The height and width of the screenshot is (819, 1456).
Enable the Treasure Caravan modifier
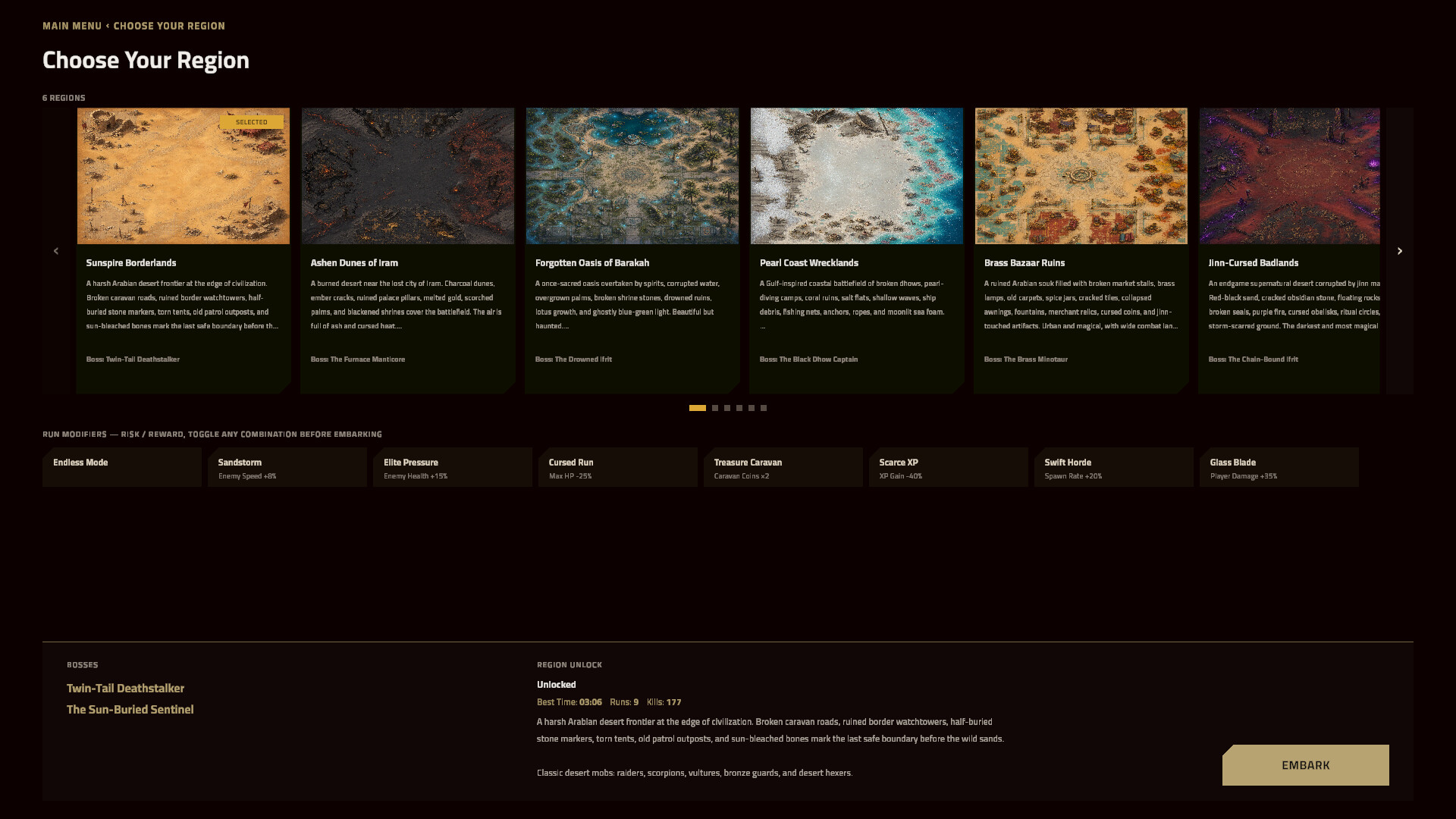point(783,467)
